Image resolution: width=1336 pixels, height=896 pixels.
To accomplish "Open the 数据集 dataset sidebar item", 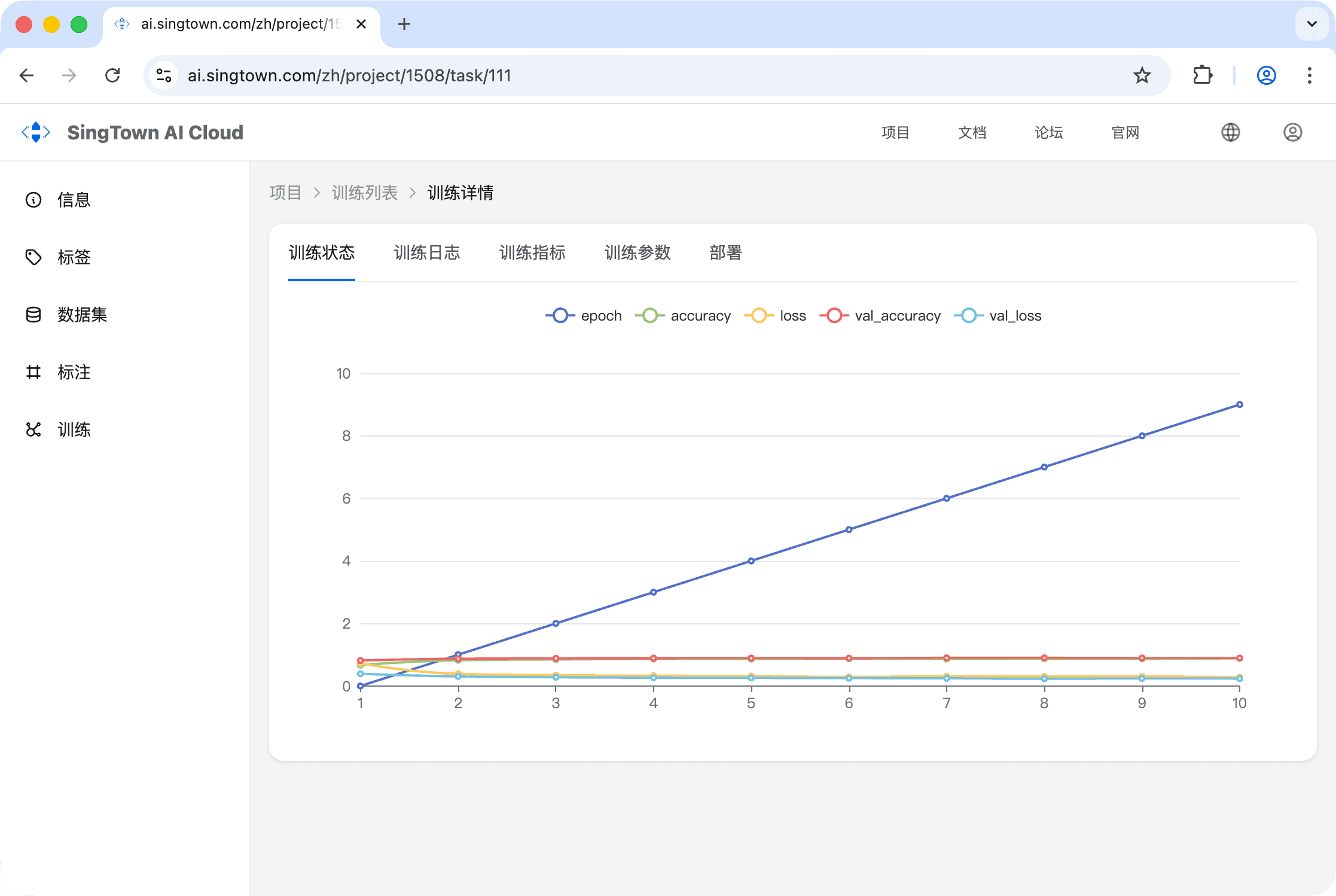I will 82,315.
